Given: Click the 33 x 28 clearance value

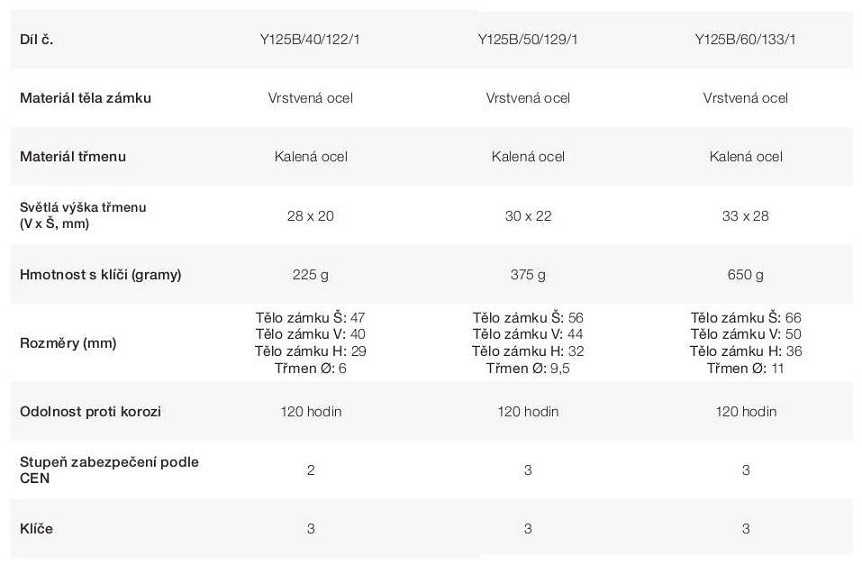Looking at the screenshot, I should point(745,216).
